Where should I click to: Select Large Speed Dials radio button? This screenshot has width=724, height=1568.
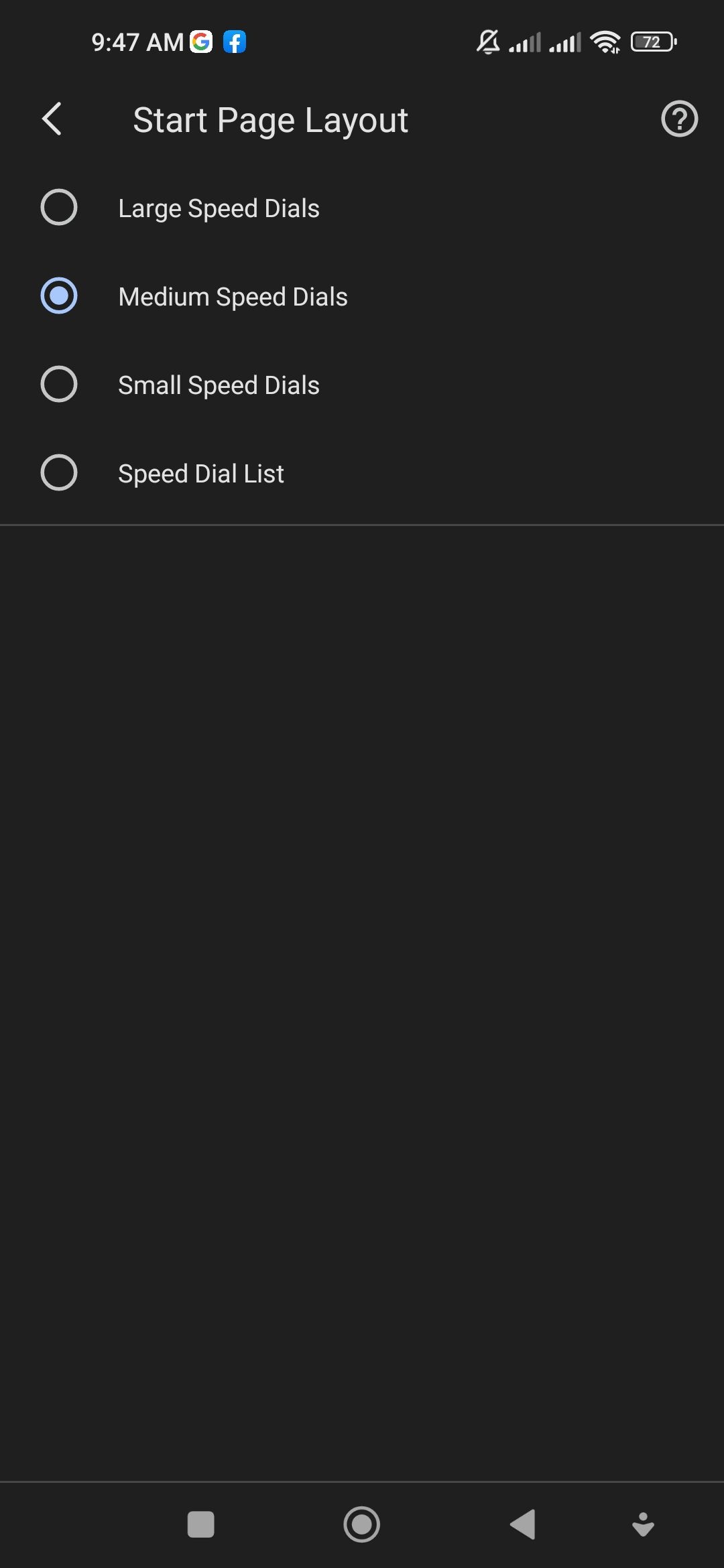click(x=59, y=208)
